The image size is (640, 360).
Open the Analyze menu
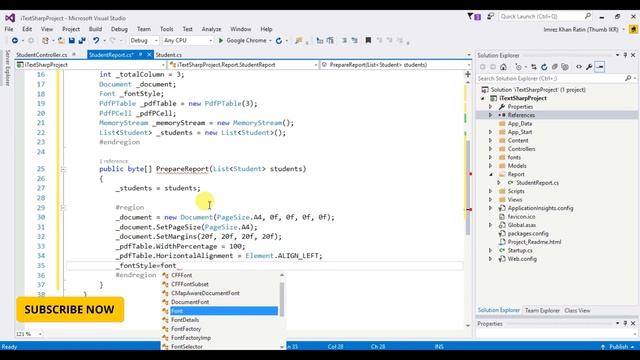coord(211,29)
